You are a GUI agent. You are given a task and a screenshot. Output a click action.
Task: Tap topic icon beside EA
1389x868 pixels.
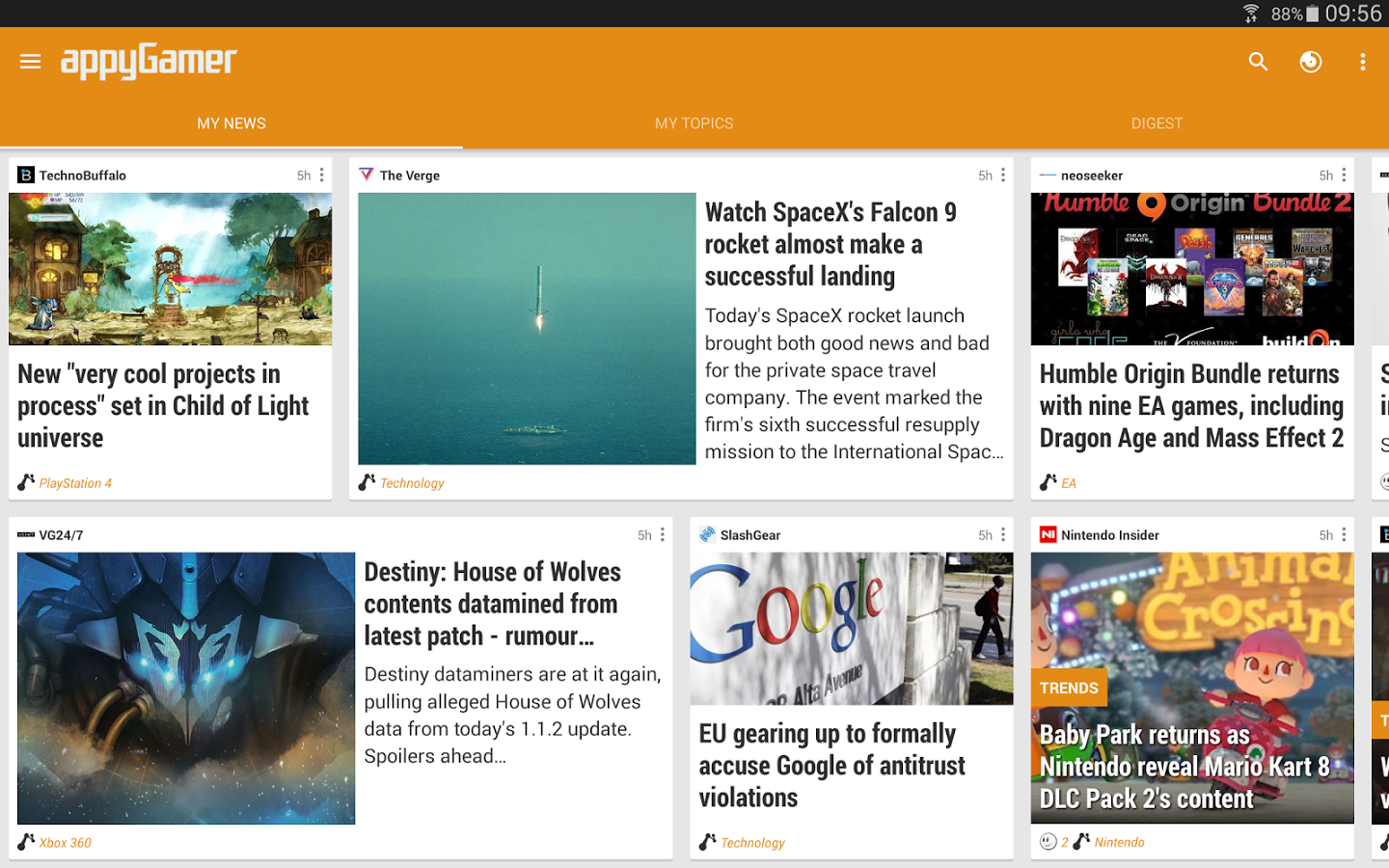(x=1049, y=482)
